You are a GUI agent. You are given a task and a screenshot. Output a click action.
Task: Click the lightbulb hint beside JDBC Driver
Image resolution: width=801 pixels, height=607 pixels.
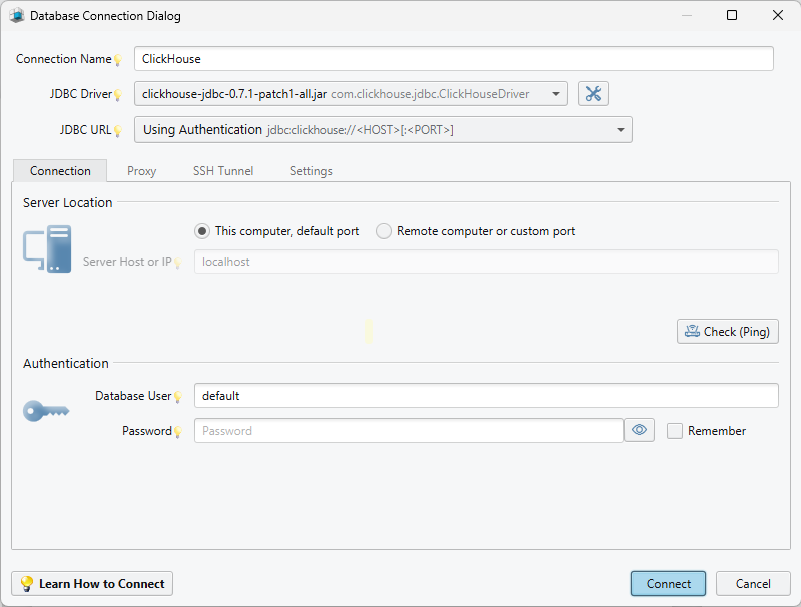[117, 95]
